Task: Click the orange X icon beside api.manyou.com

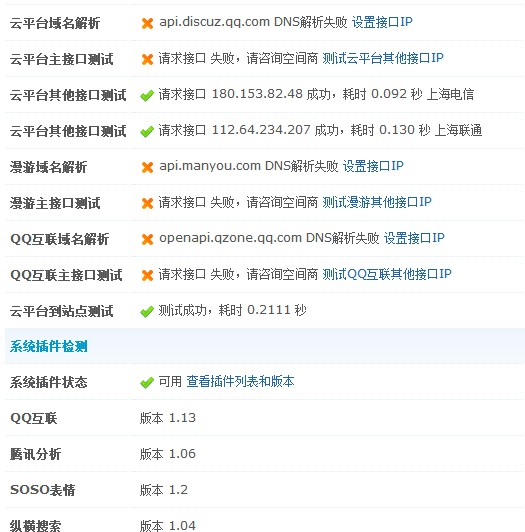Action: (147, 167)
